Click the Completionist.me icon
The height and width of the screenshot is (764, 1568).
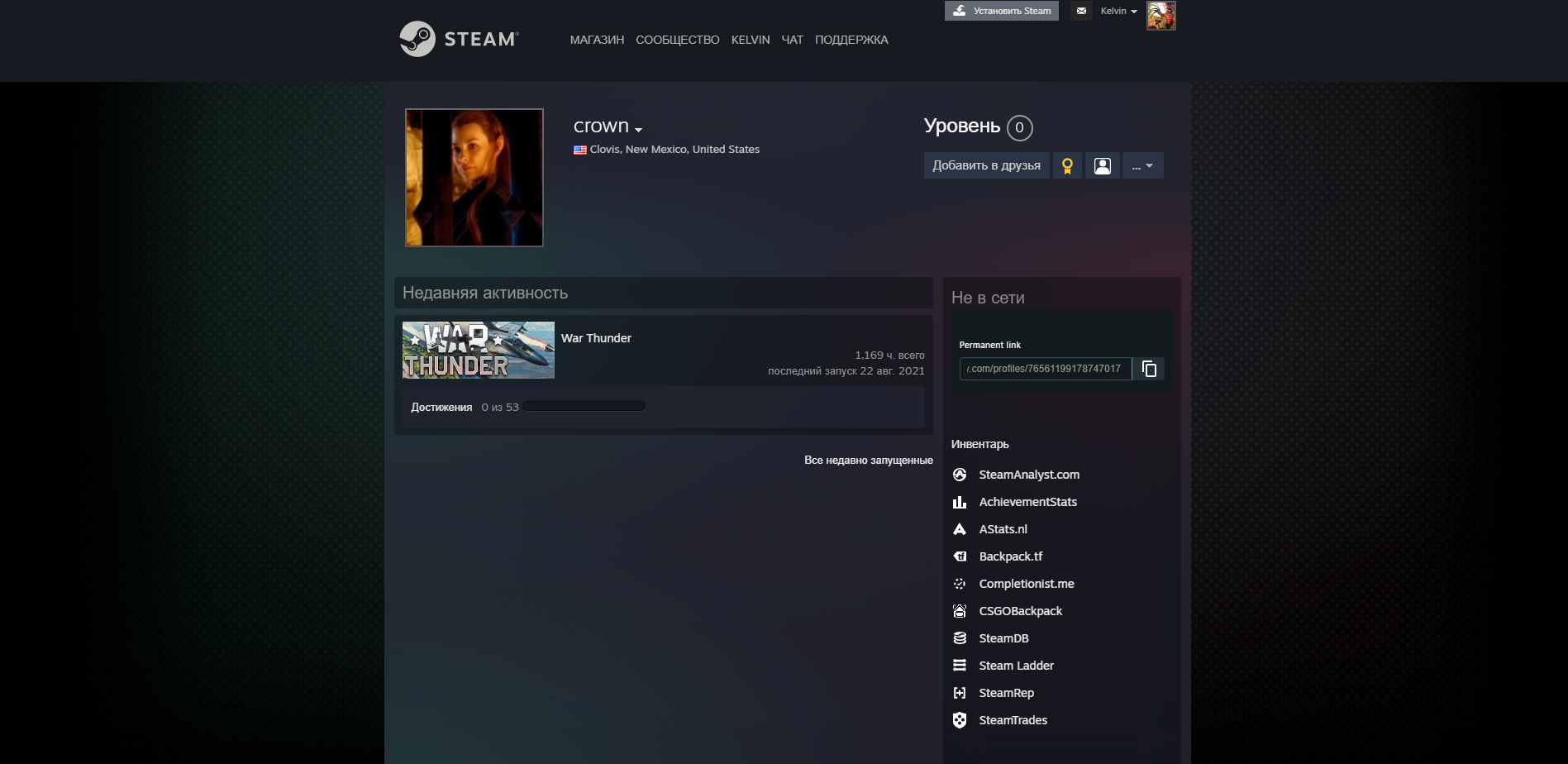click(960, 584)
